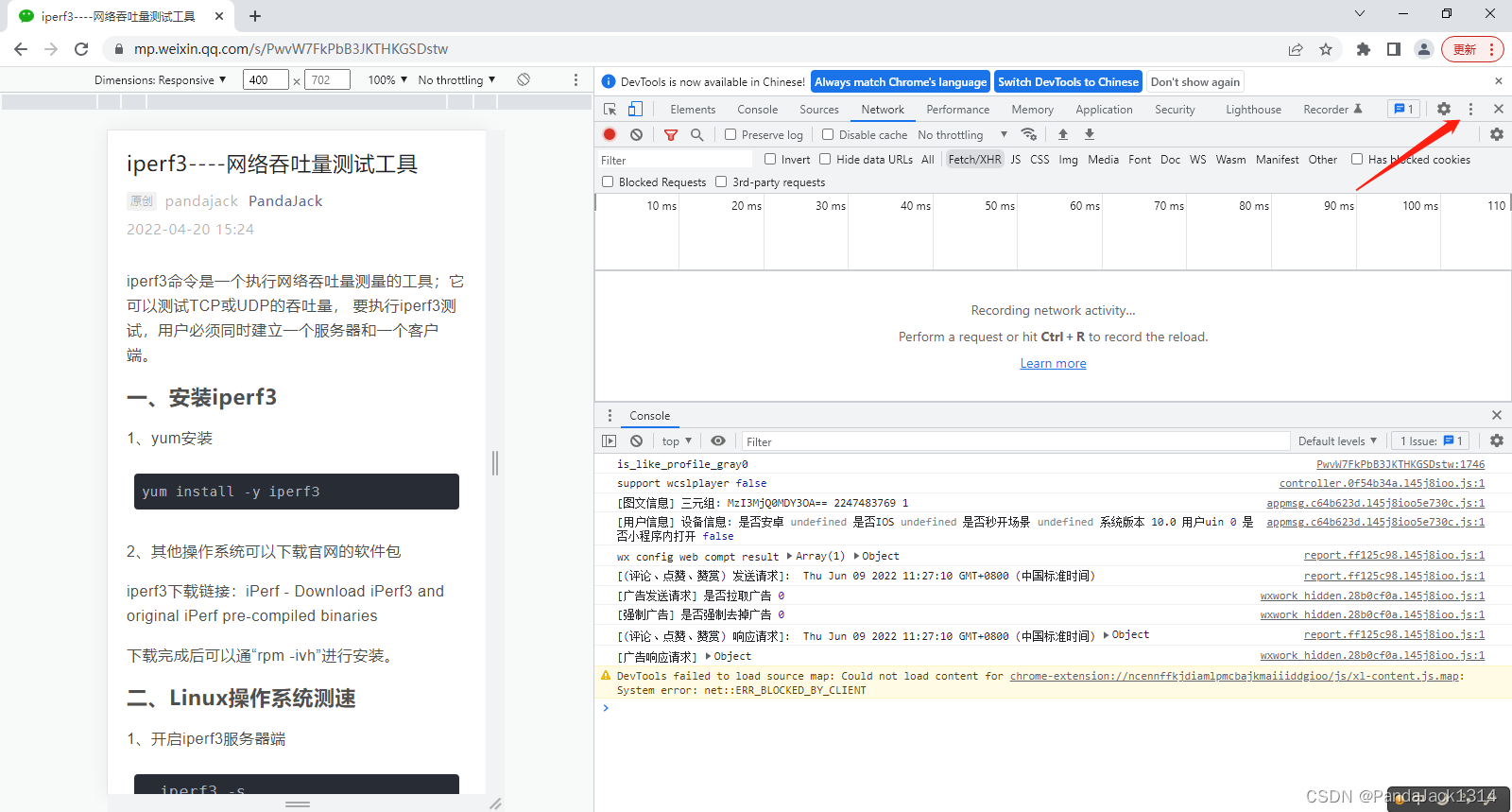Share this page icon in address bar

coord(1296,49)
